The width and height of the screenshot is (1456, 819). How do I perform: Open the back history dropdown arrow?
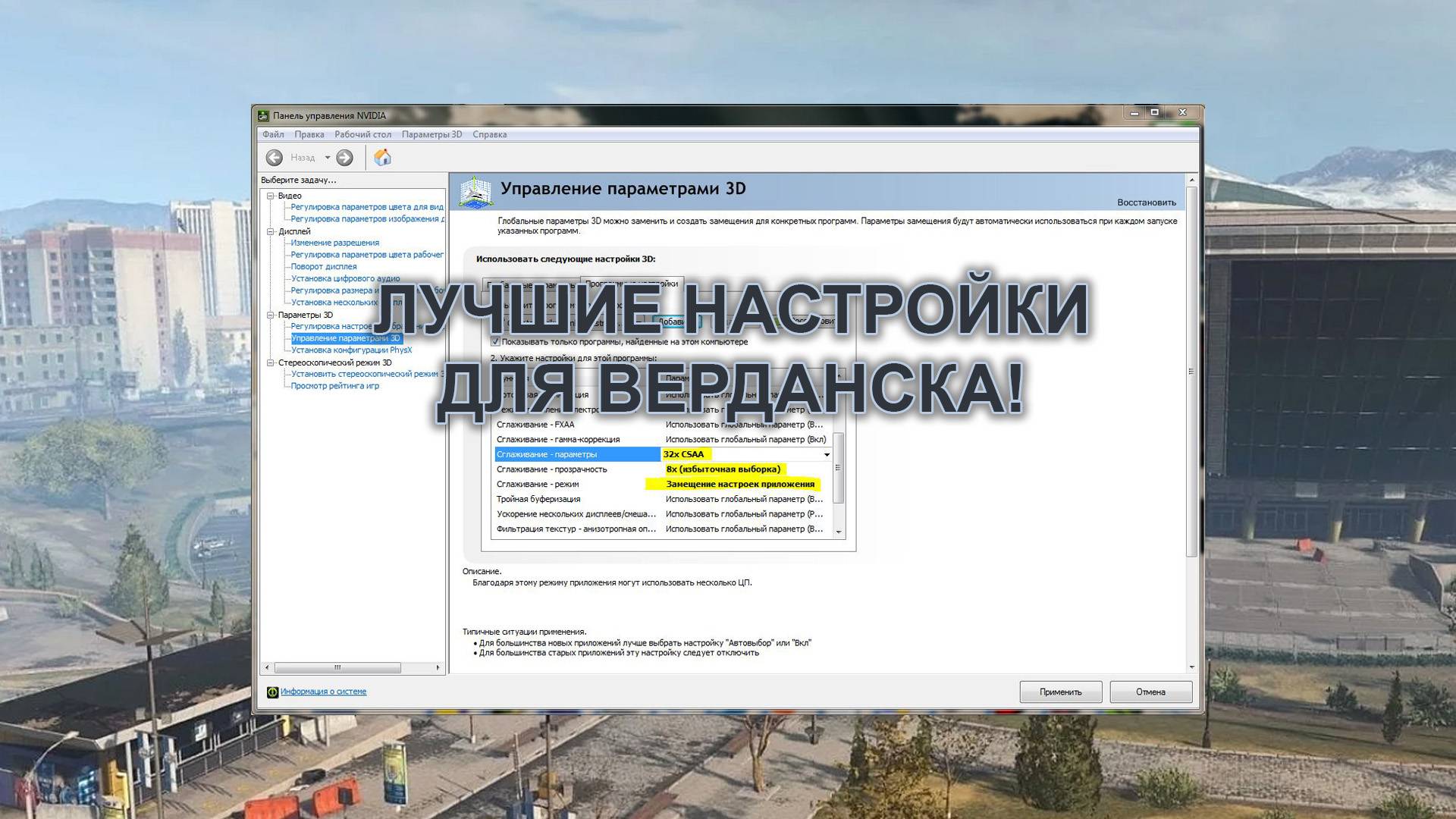pos(328,158)
